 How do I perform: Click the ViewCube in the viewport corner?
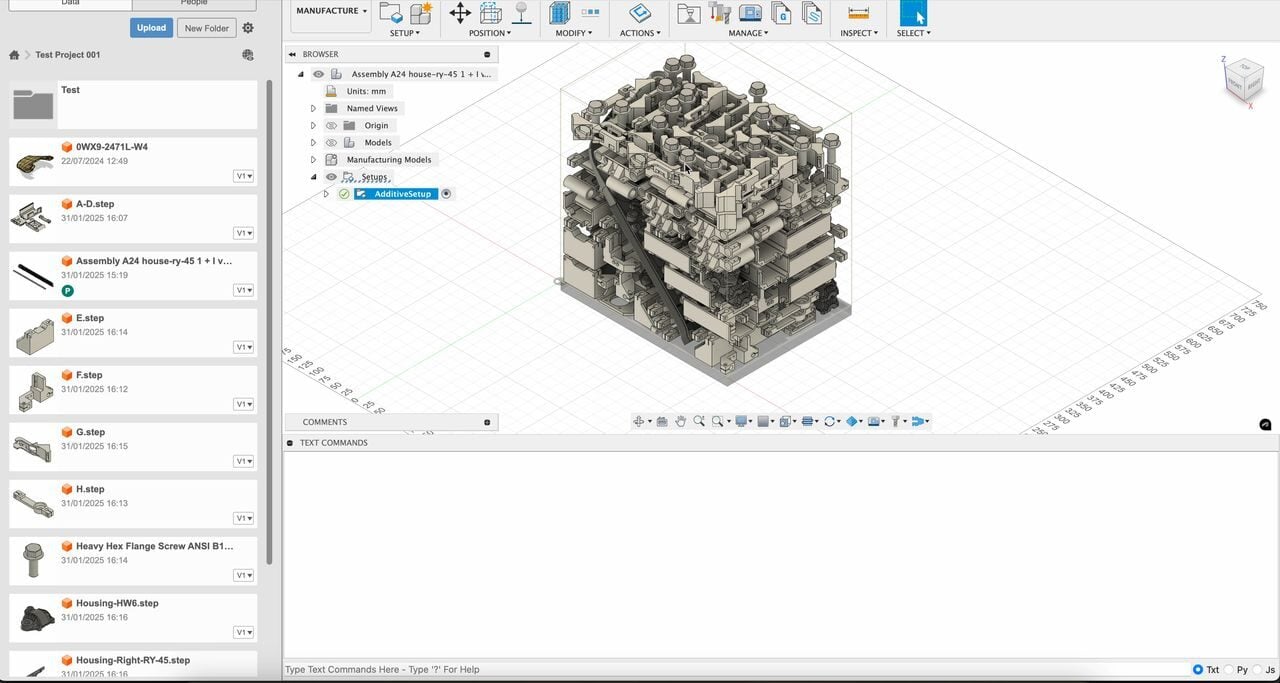tap(1243, 77)
